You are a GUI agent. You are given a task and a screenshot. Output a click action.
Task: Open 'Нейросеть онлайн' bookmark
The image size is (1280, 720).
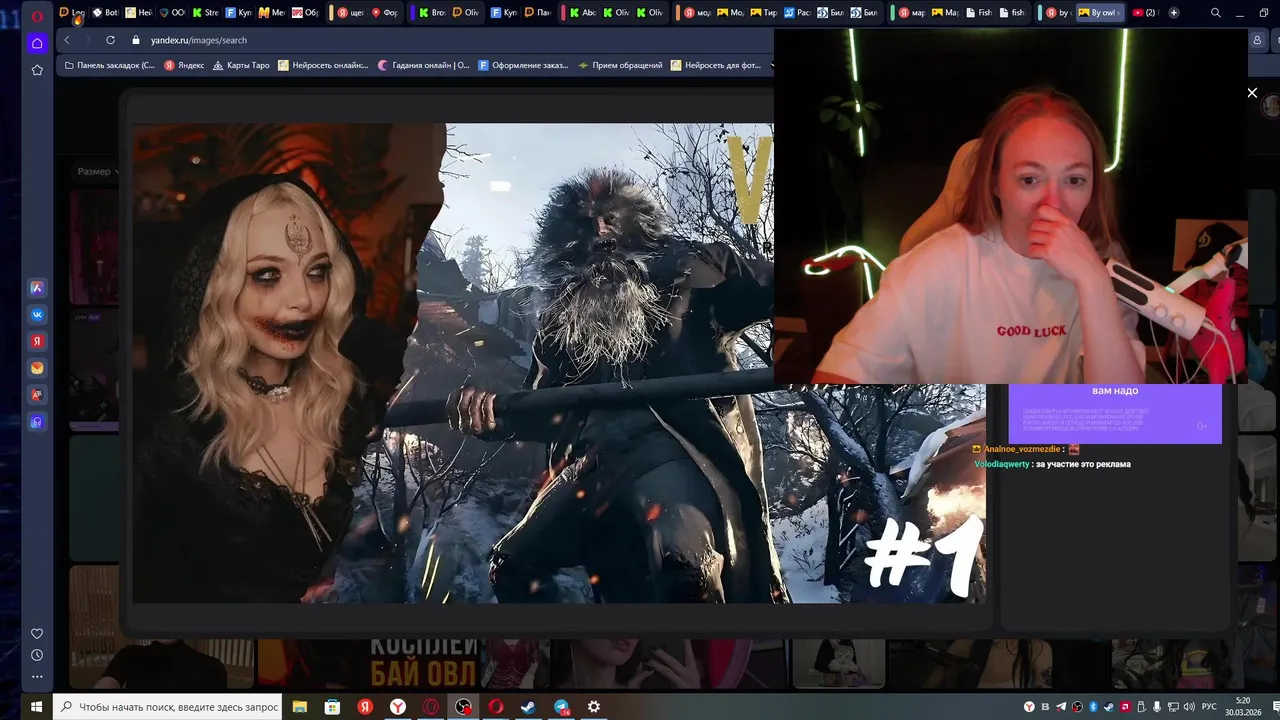click(x=323, y=65)
